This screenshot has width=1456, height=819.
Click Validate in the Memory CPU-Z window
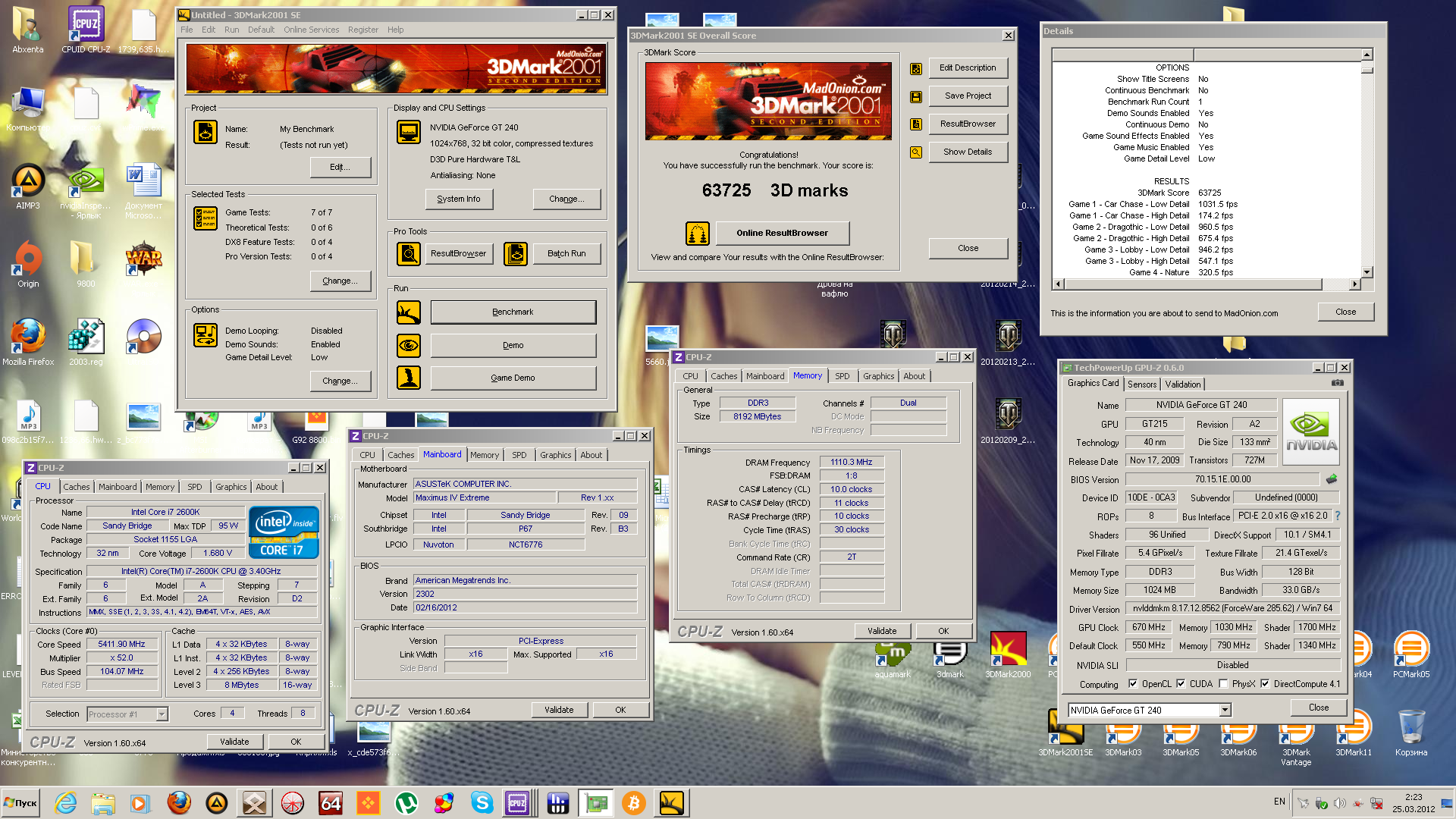[881, 631]
